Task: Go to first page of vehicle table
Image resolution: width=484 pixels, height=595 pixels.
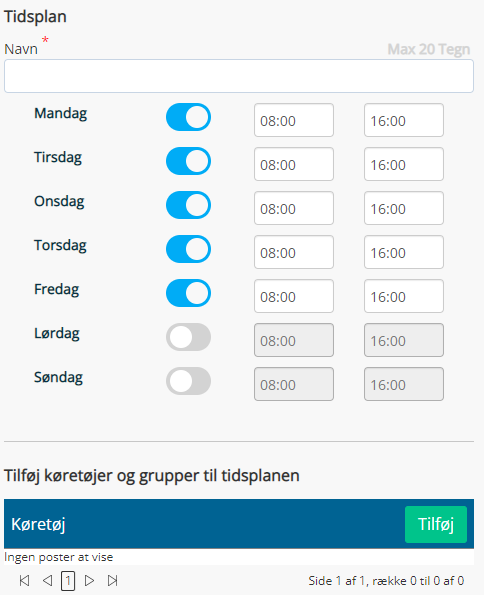Action: [x=24, y=581]
